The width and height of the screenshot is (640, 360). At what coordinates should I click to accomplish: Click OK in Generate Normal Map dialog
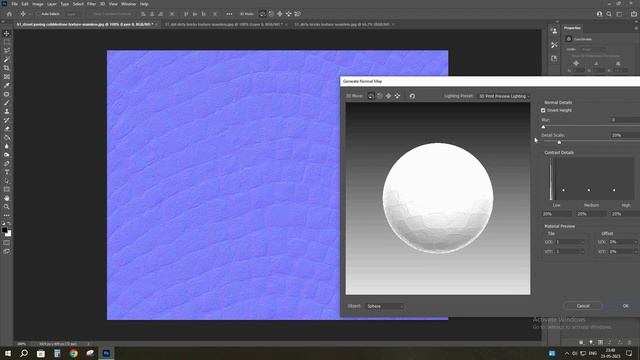[625, 306]
